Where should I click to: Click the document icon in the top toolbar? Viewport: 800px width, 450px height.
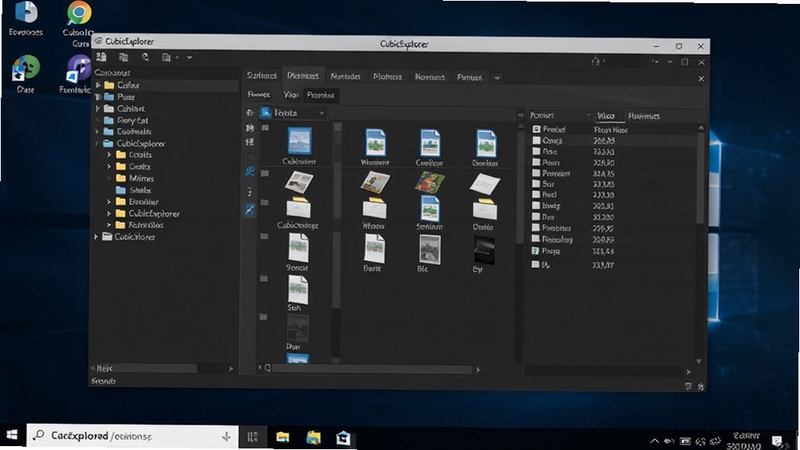coord(166,58)
